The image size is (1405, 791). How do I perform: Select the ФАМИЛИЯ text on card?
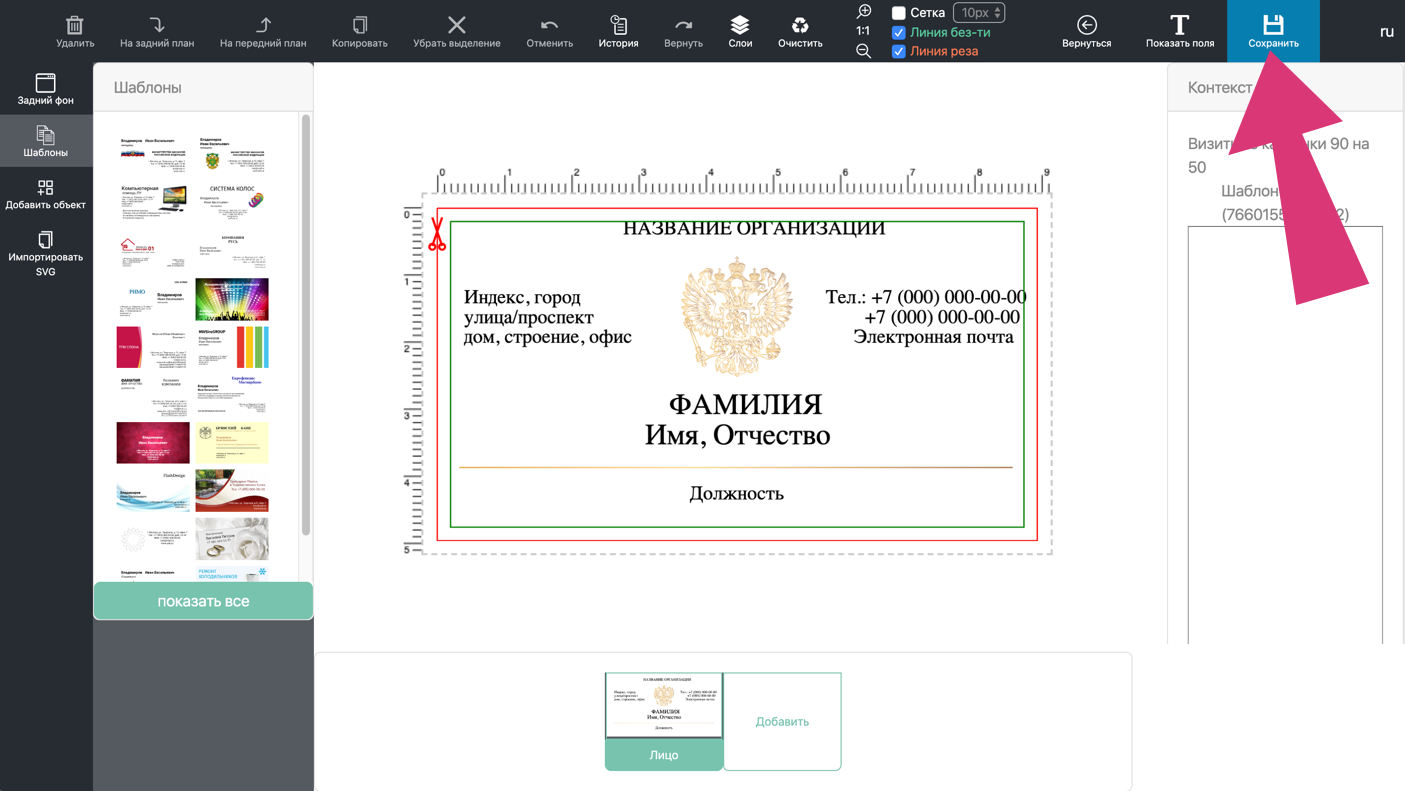(x=745, y=404)
